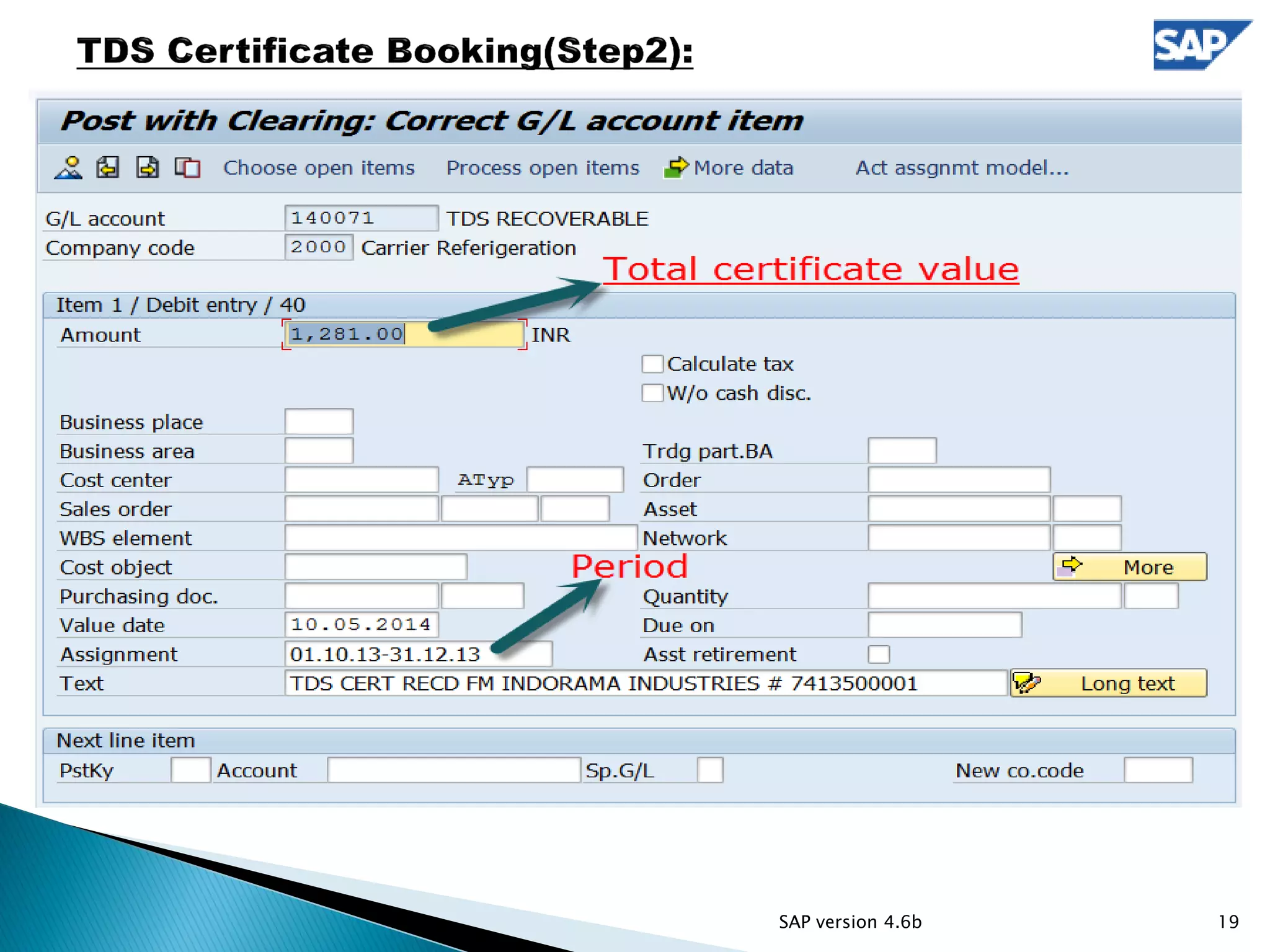The height and width of the screenshot is (952, 1270).
Task: Click the Asset sub-number small field
Action: click(1087, 509)
